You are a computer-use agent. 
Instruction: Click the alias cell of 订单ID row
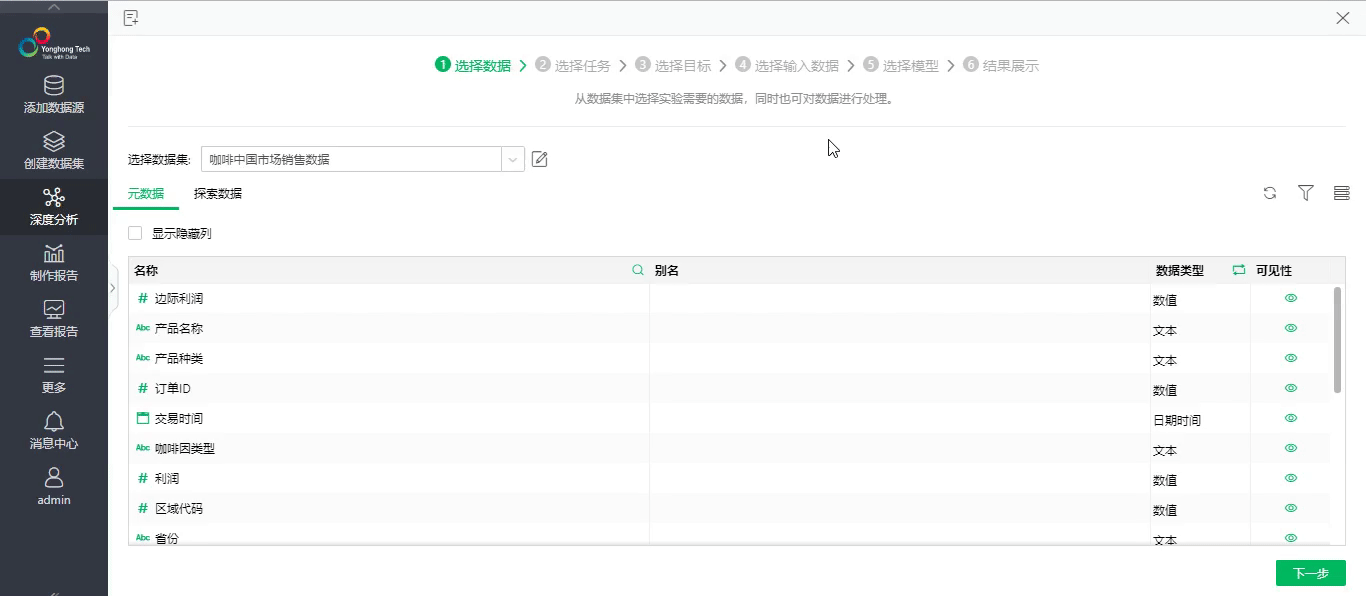pos(900,389)
